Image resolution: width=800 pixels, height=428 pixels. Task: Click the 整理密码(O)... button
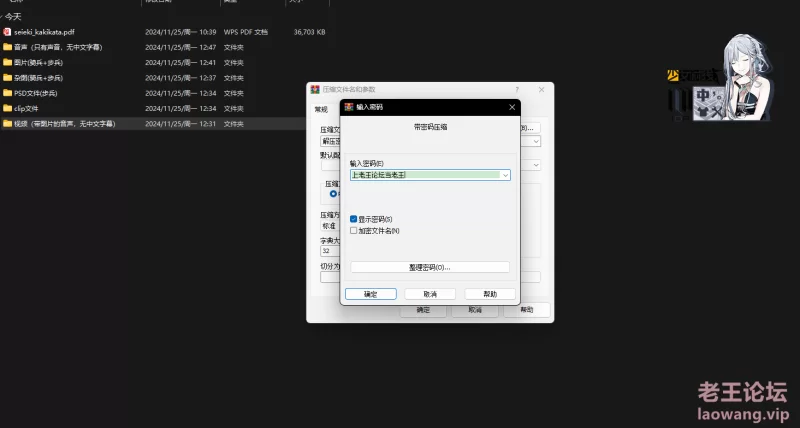[x=430, y=267]
